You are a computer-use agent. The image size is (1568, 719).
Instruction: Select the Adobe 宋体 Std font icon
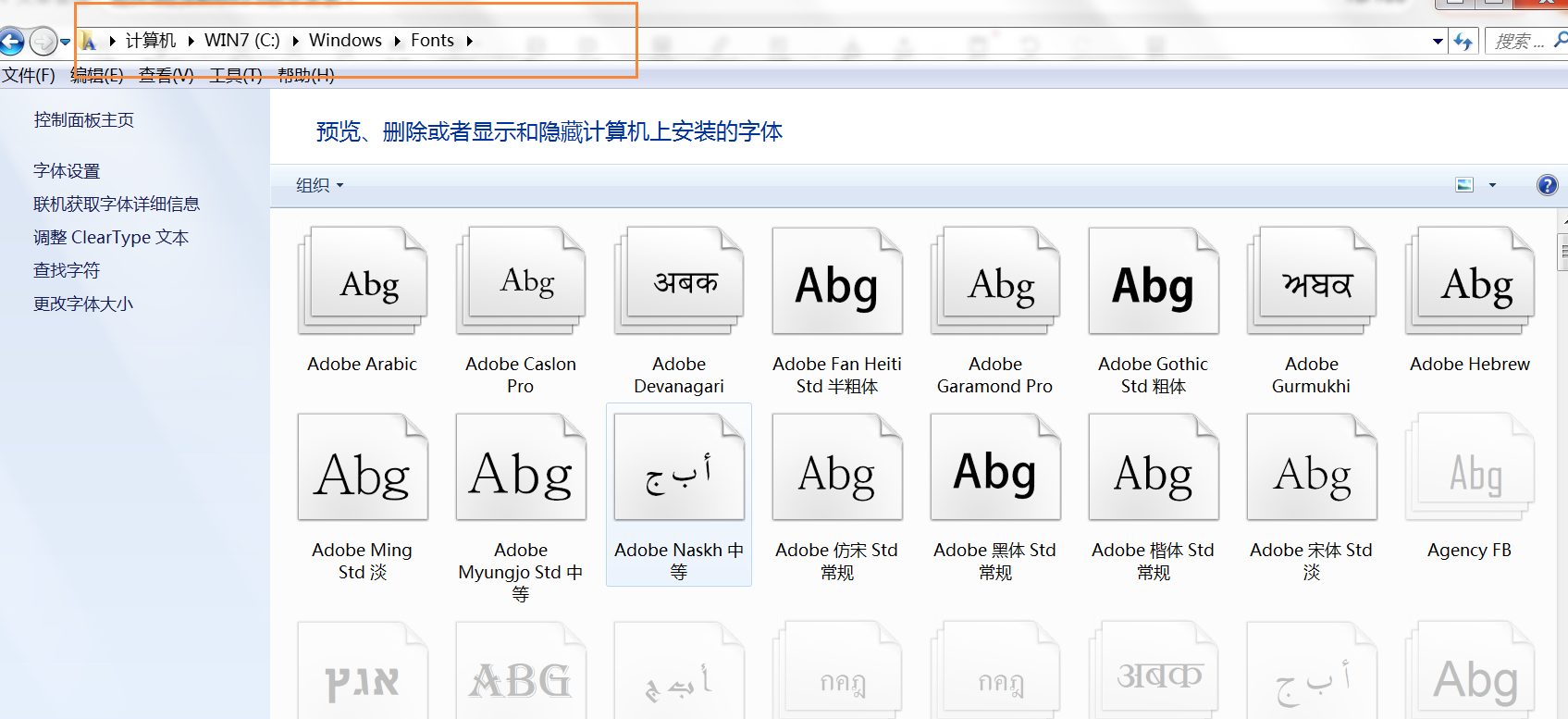1312,467
